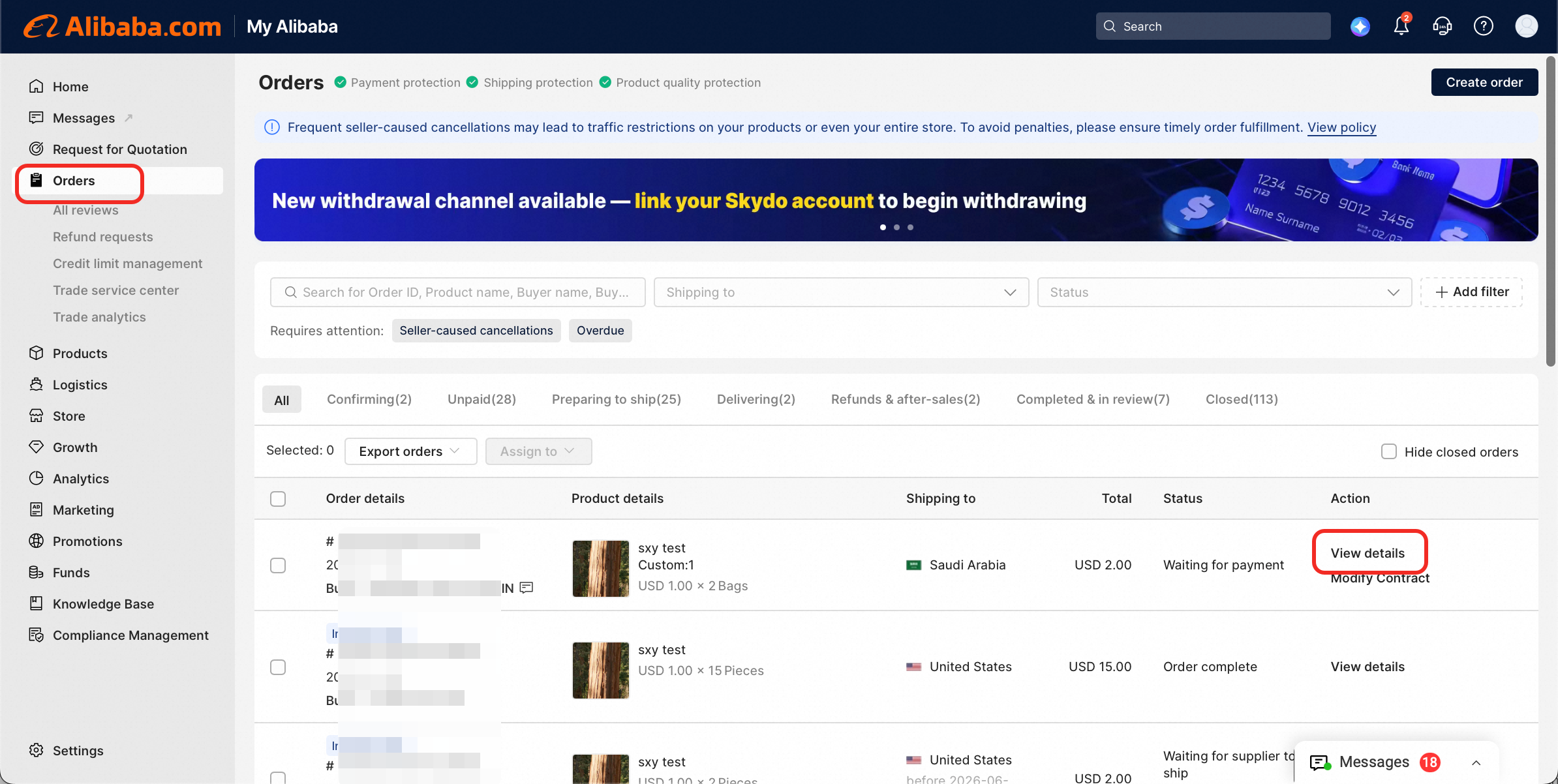Viewport: 1558px width, 784px height.
Task: Click the Funds coins icon
Action: click(x=37, y=573)
